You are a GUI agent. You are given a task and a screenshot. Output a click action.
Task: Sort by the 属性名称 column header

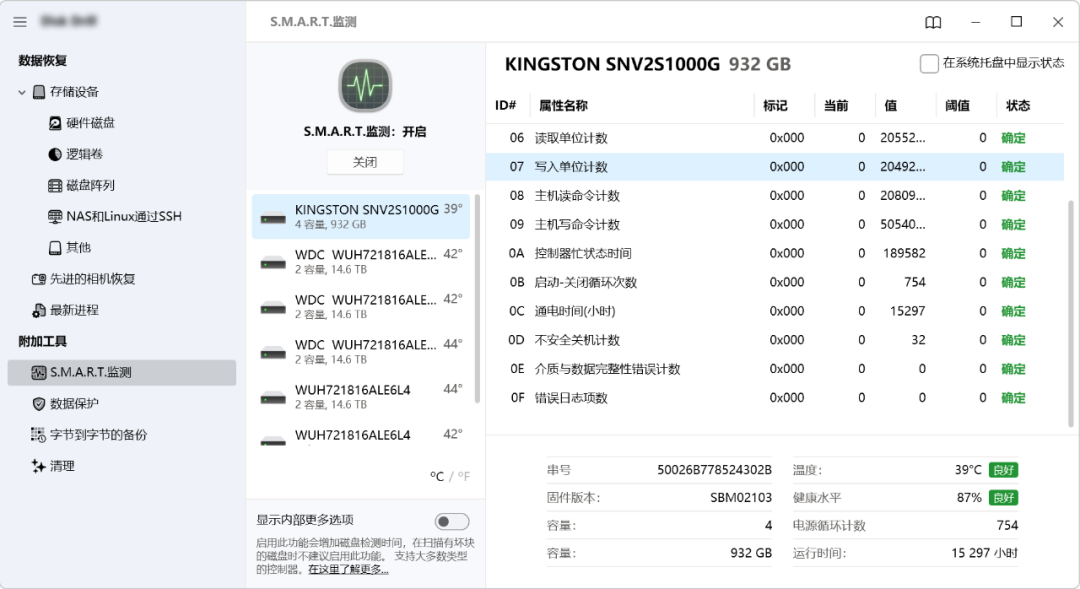pos(563,105)
